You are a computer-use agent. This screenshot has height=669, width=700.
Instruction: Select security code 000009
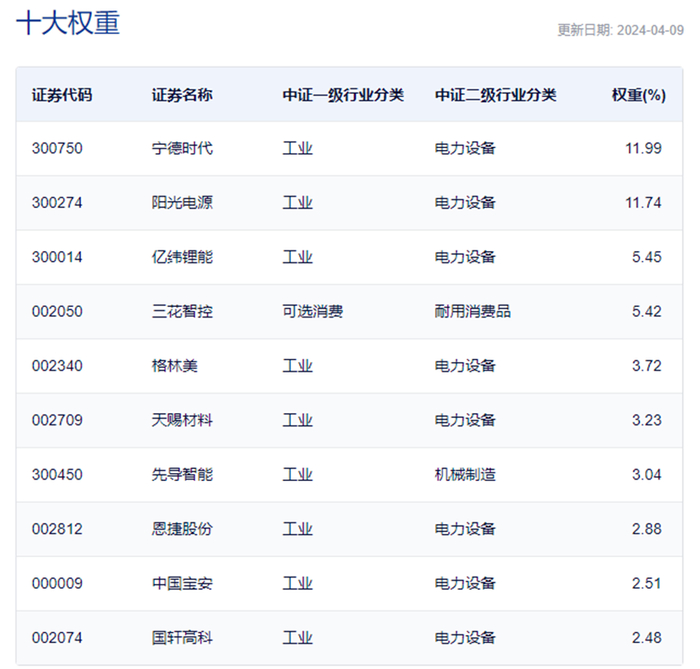point(57,583)
